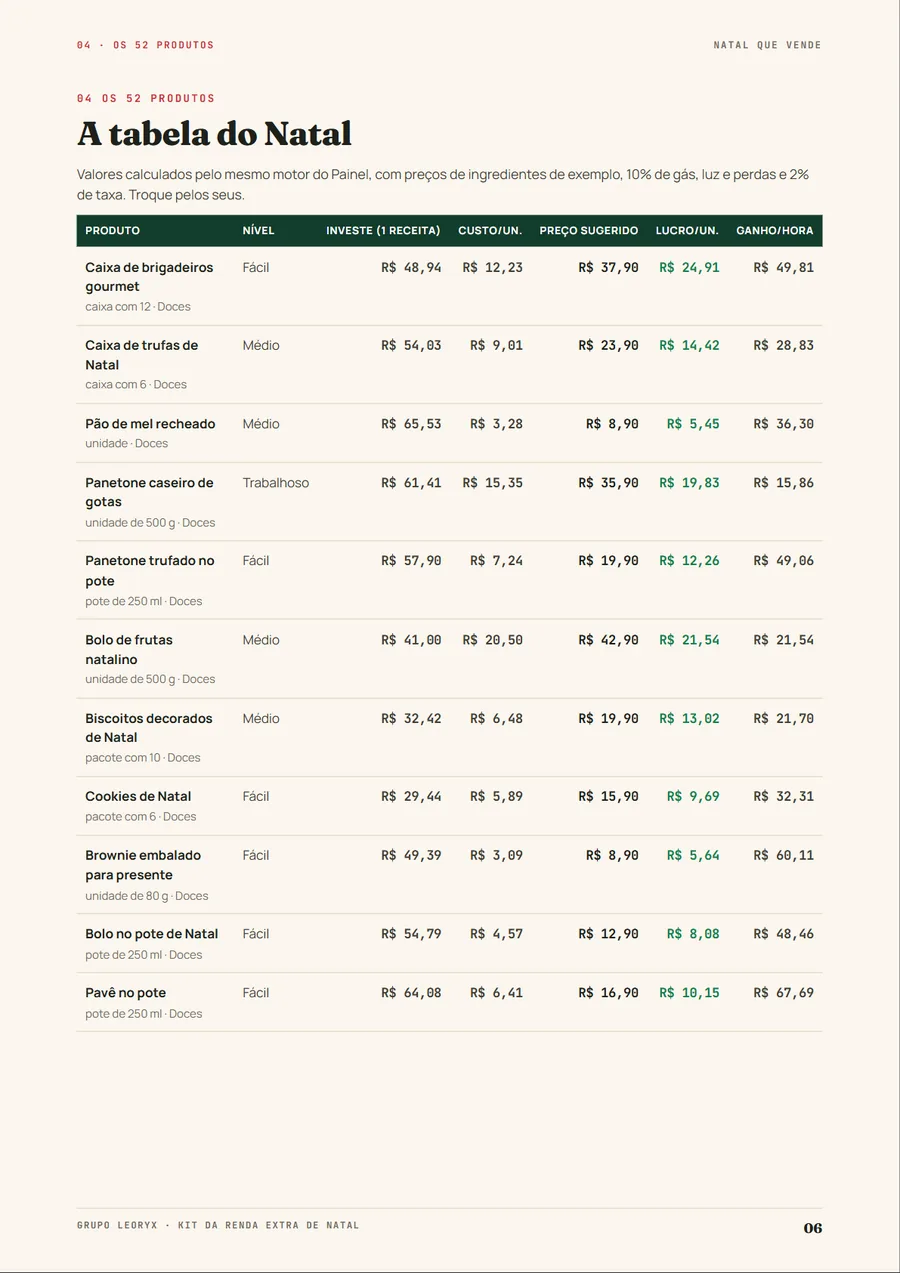Click invest value R$ 49,39

coord(411,856)
